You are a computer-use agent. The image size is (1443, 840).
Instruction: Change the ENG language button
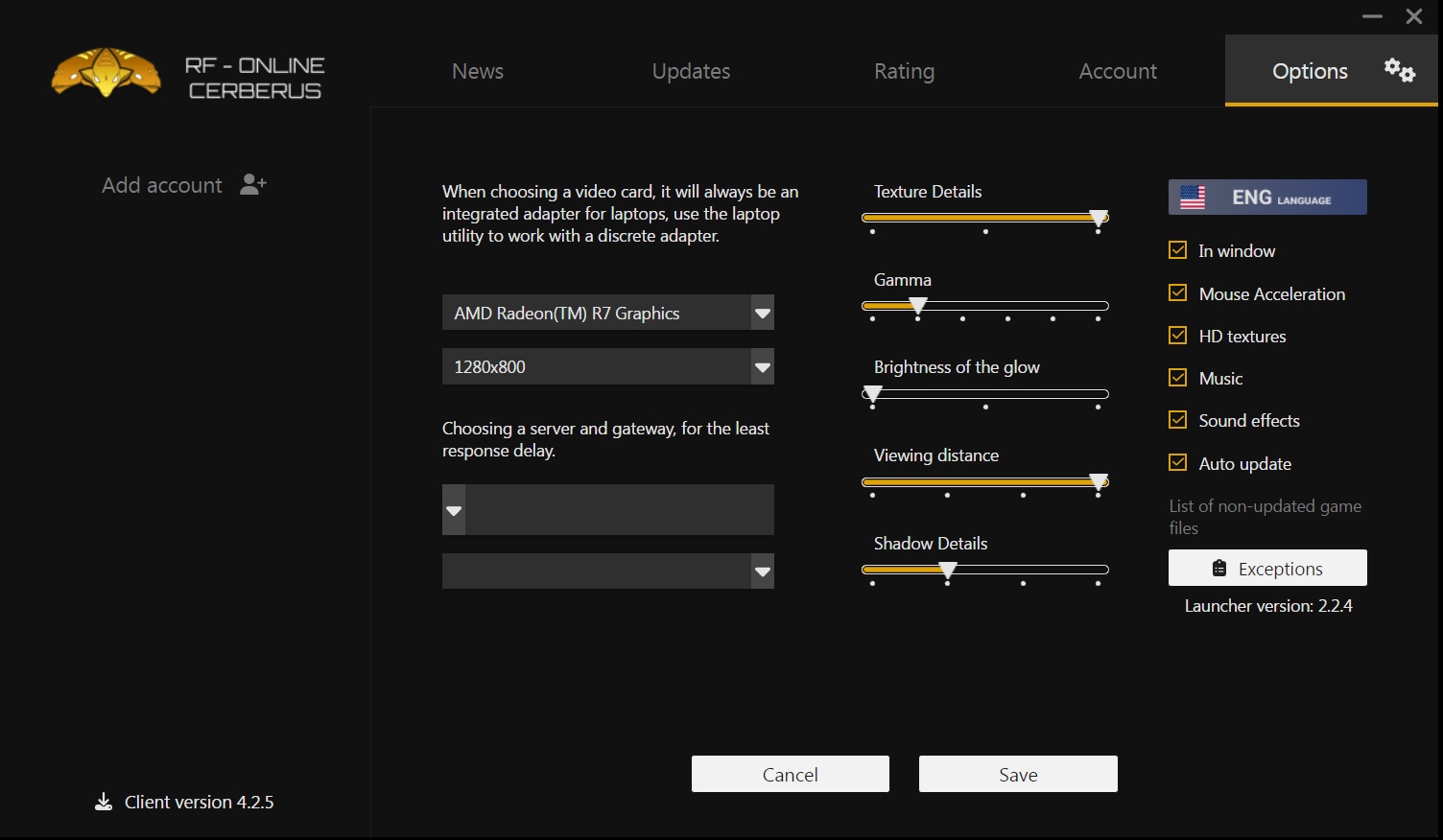[1267, 198]
